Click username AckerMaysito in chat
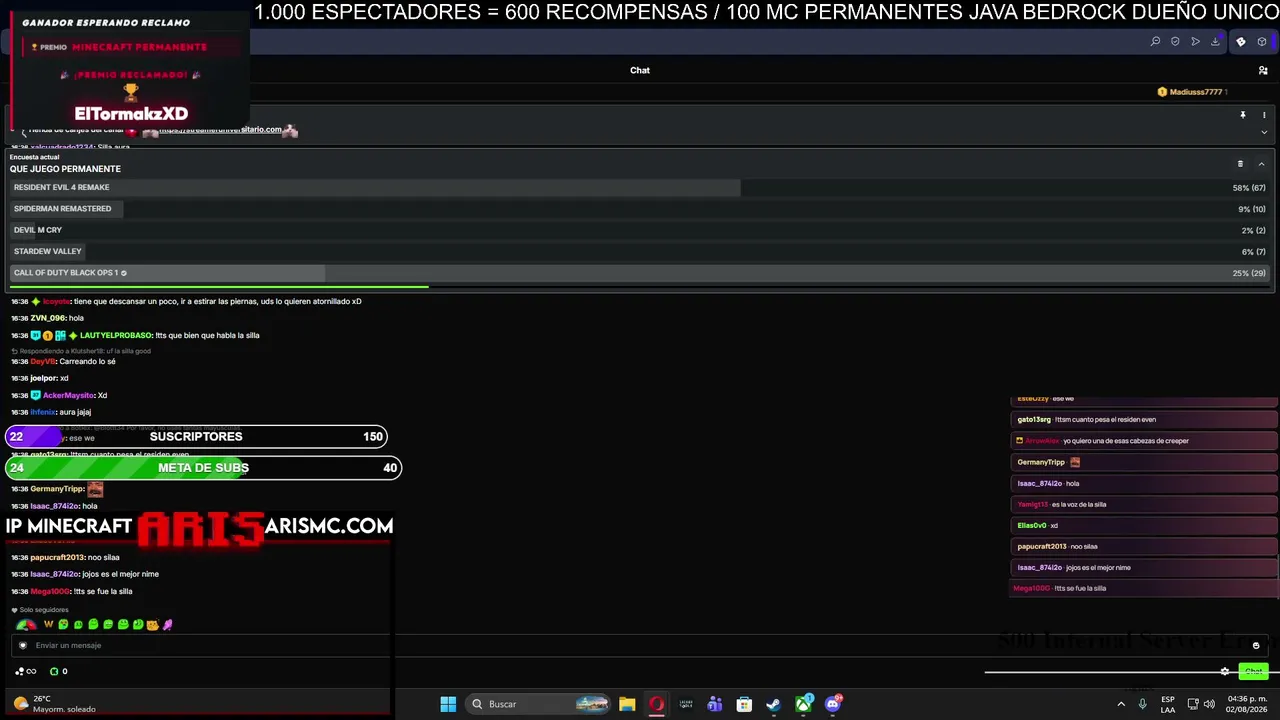This screenshot has width=1280, height=720. (68, 395)
